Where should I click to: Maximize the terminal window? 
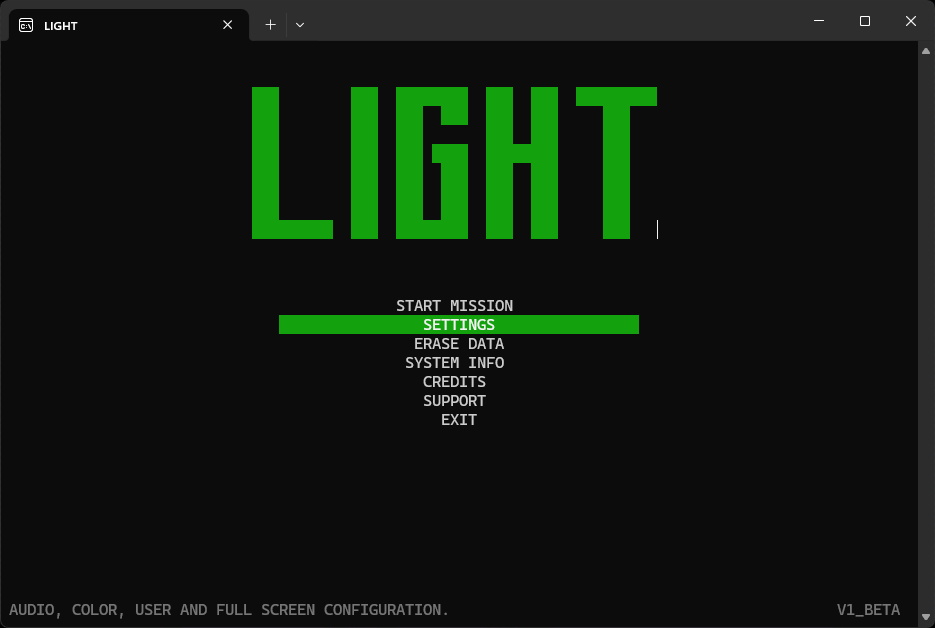pyautogui.click(x=865, y=21)
